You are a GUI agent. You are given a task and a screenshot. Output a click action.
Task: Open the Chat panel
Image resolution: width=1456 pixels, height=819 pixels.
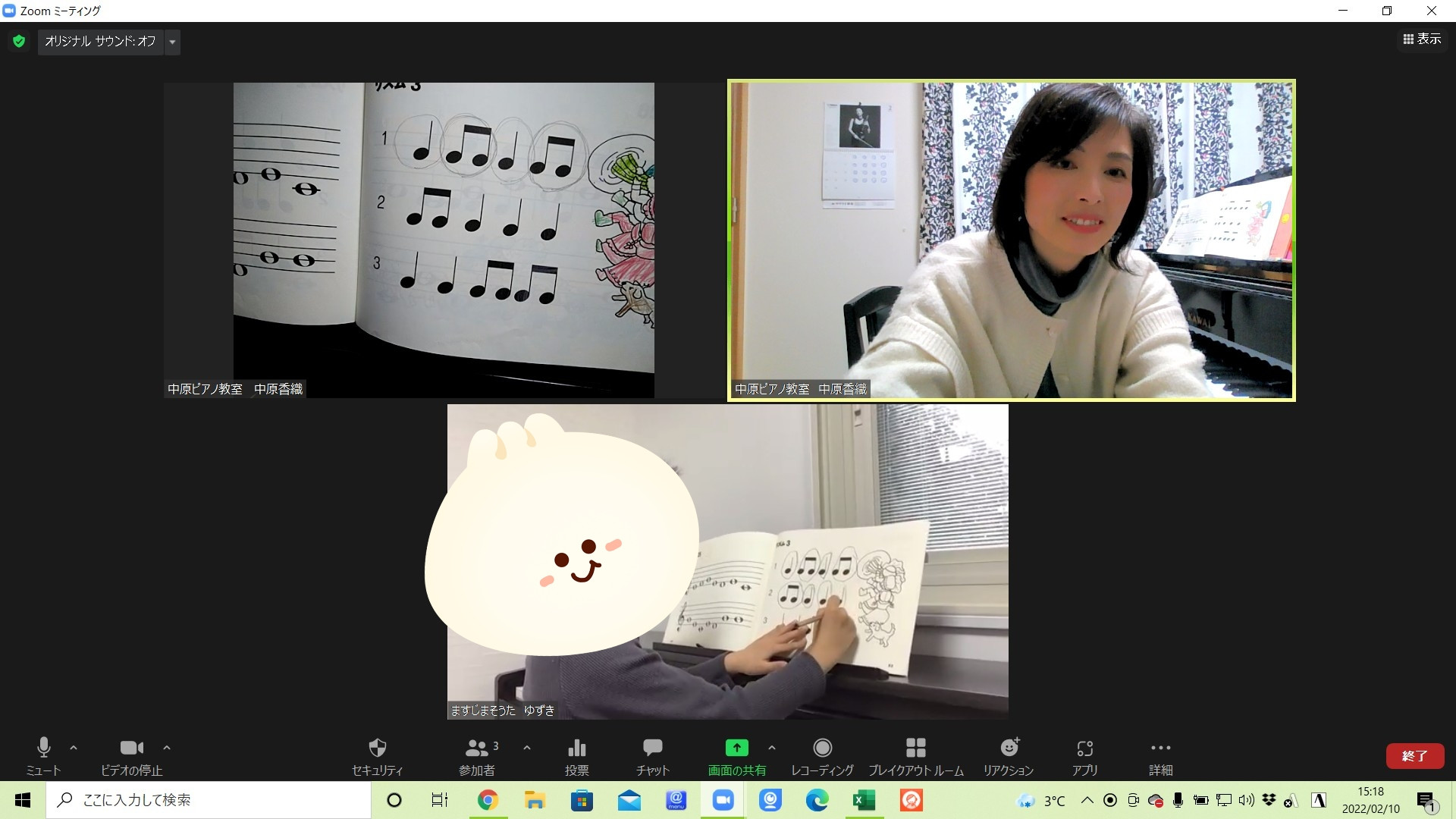point(652,748)
